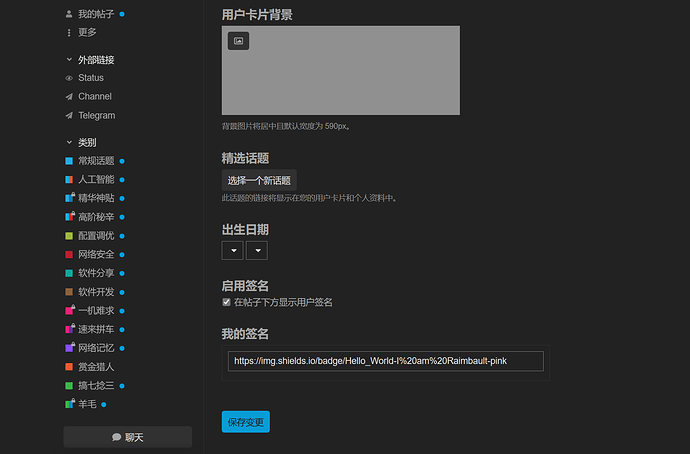Image resolution: width=690 pixels, height=454 pixels.
Task: Open the 一机难求 category
Action: click(x=96, y=311)
